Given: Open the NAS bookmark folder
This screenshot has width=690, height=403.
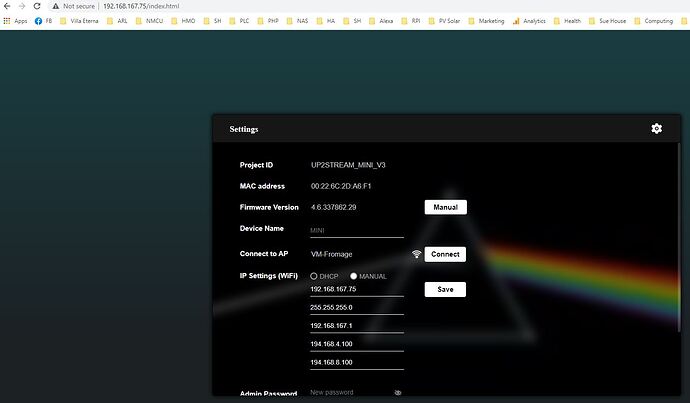Looking at the screenshot, I should (x=297, y=21).
